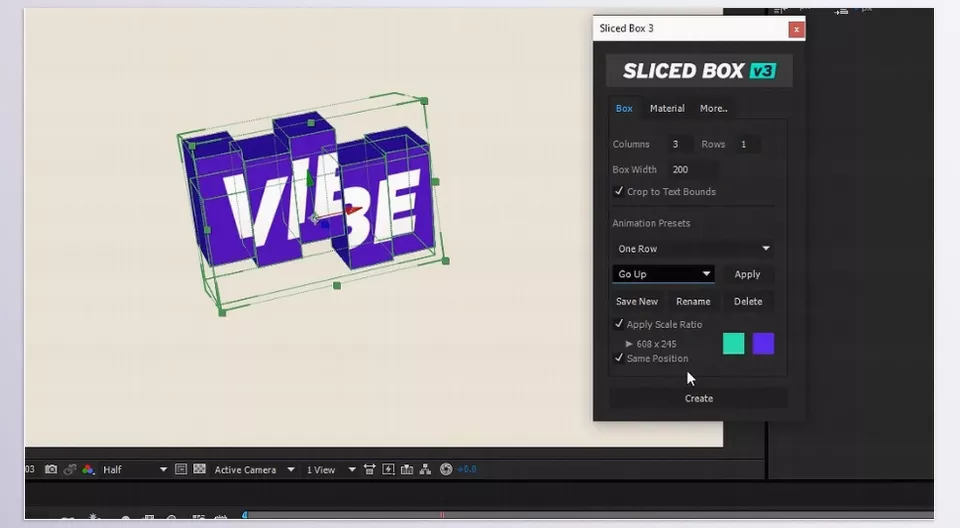
Task: Click the Delete preset button
Action: [748, 301]
